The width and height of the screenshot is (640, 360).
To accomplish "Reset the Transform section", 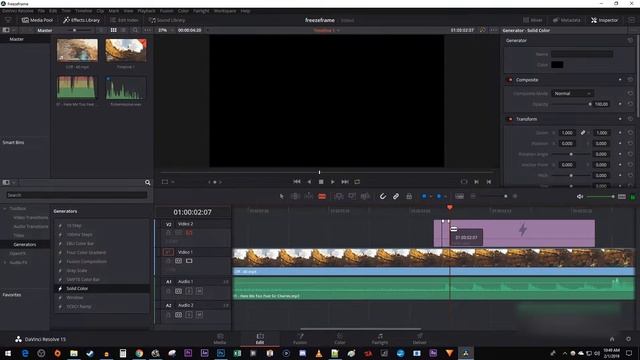I will [x=630, y=119].
